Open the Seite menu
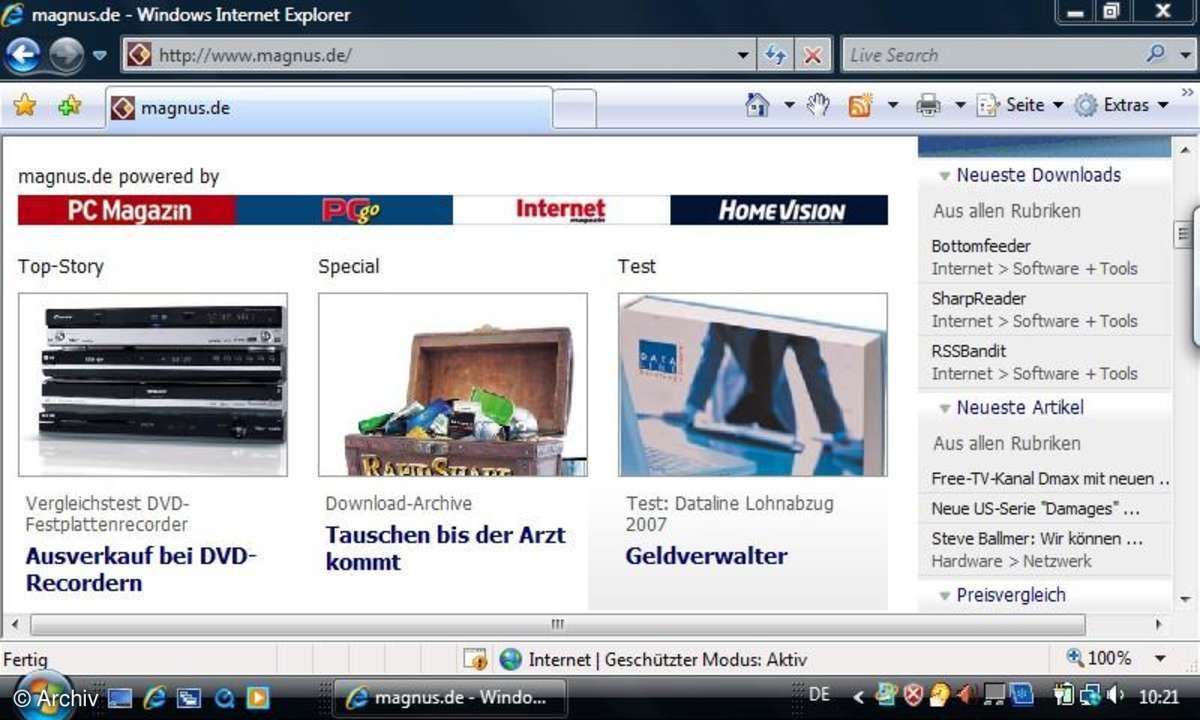The height and width of the screenshot is (720, 1200). 1019,105
